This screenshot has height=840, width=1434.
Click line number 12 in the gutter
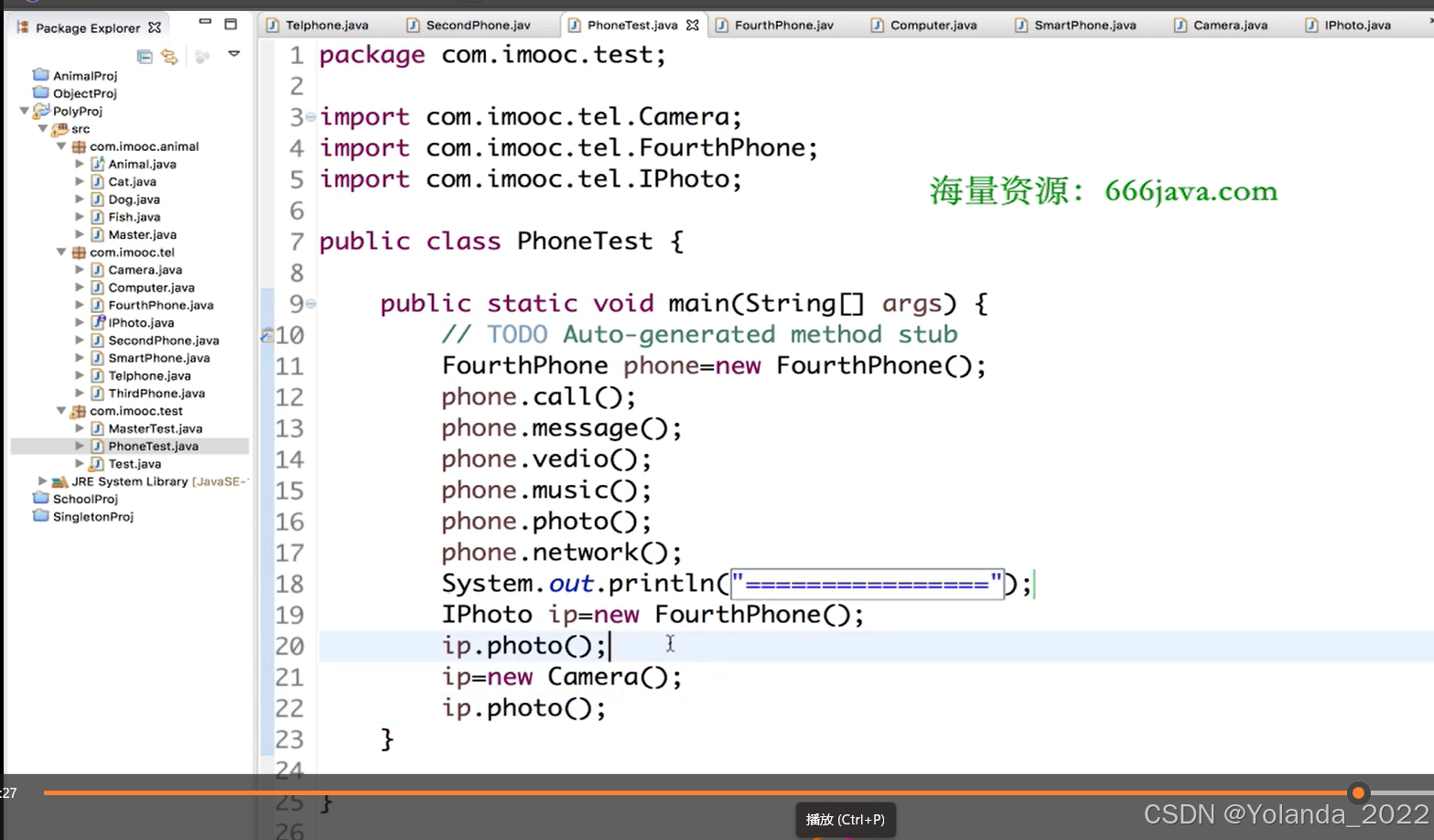click(x=289, y=397)
